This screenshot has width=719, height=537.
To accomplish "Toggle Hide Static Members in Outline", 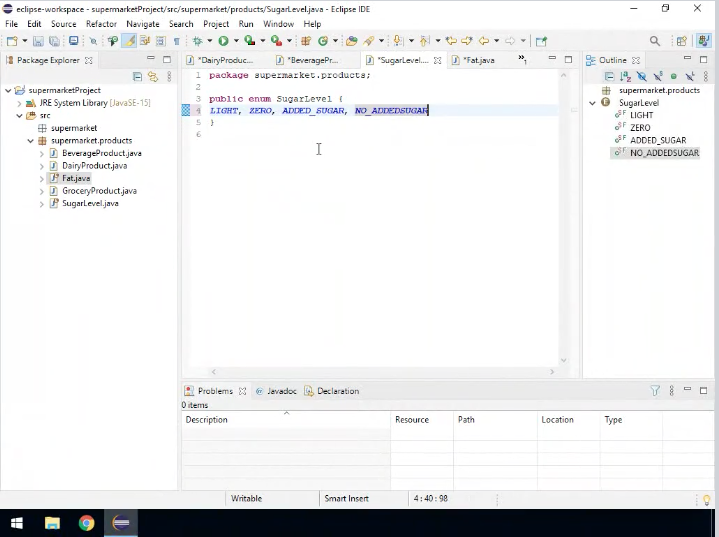I will pyautogui.click(x=657, y=77).
